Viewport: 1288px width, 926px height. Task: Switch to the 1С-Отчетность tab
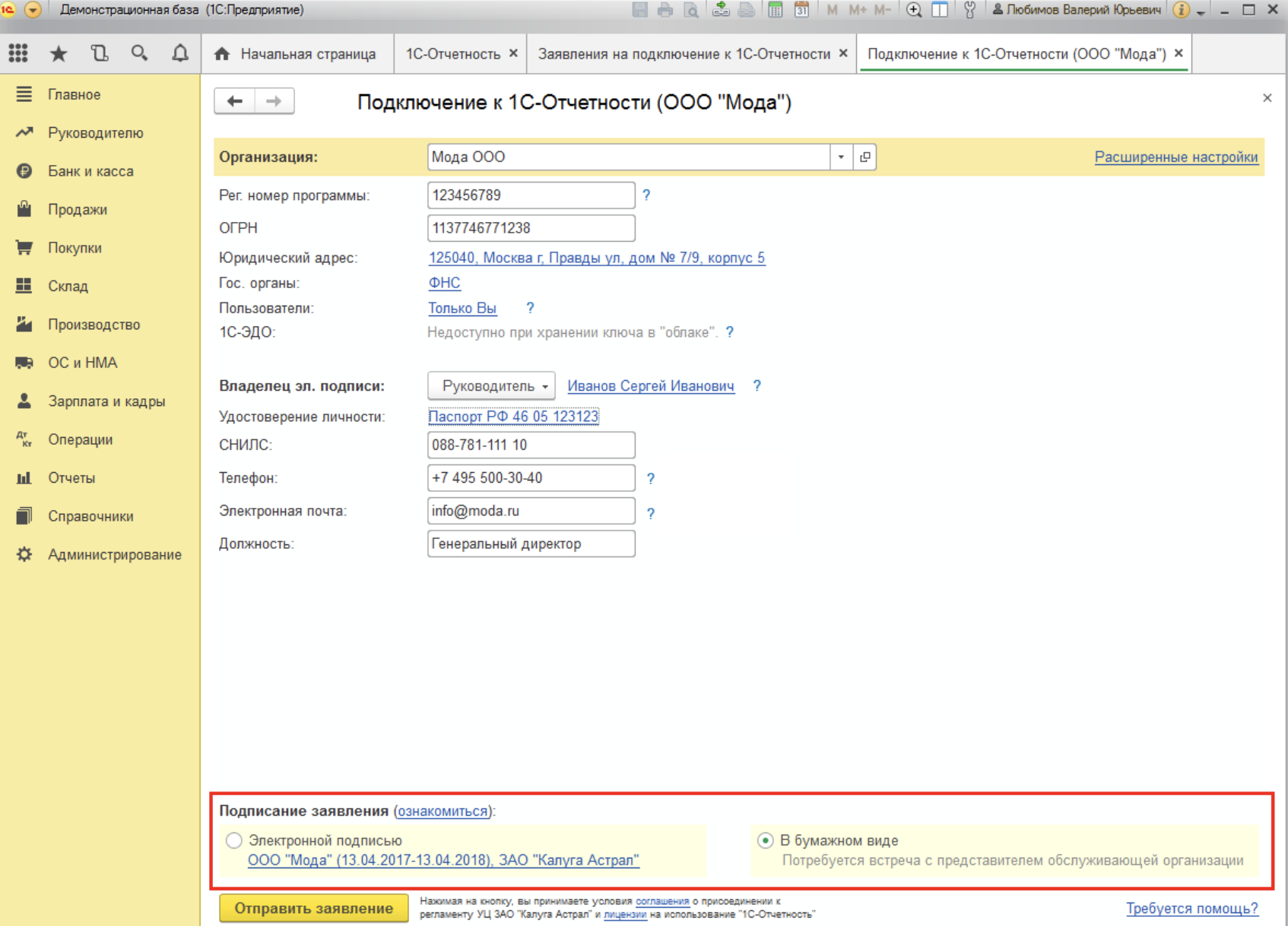(452, 54)
